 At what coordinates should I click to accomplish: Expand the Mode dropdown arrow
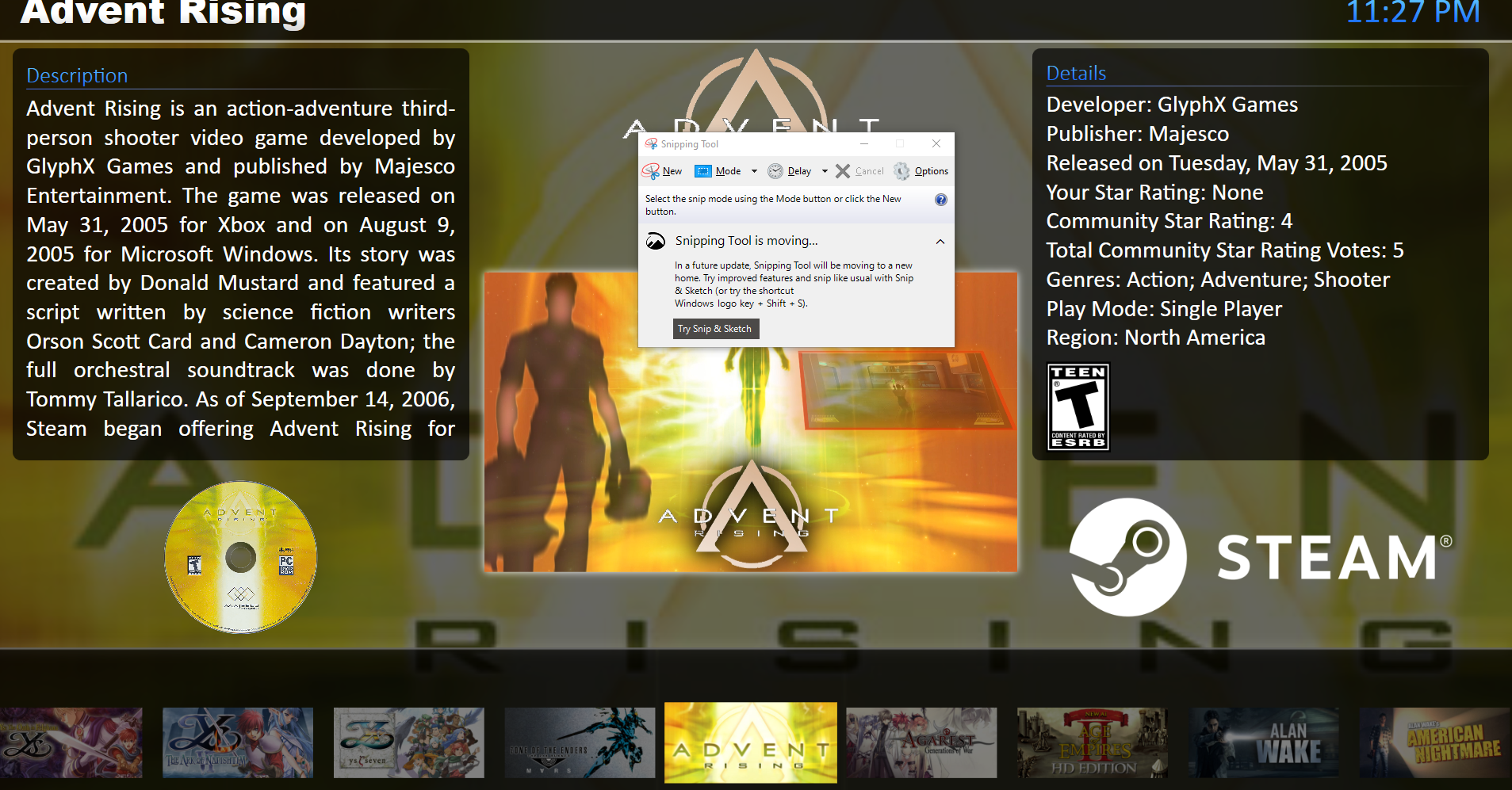click(x=754, y=171)
